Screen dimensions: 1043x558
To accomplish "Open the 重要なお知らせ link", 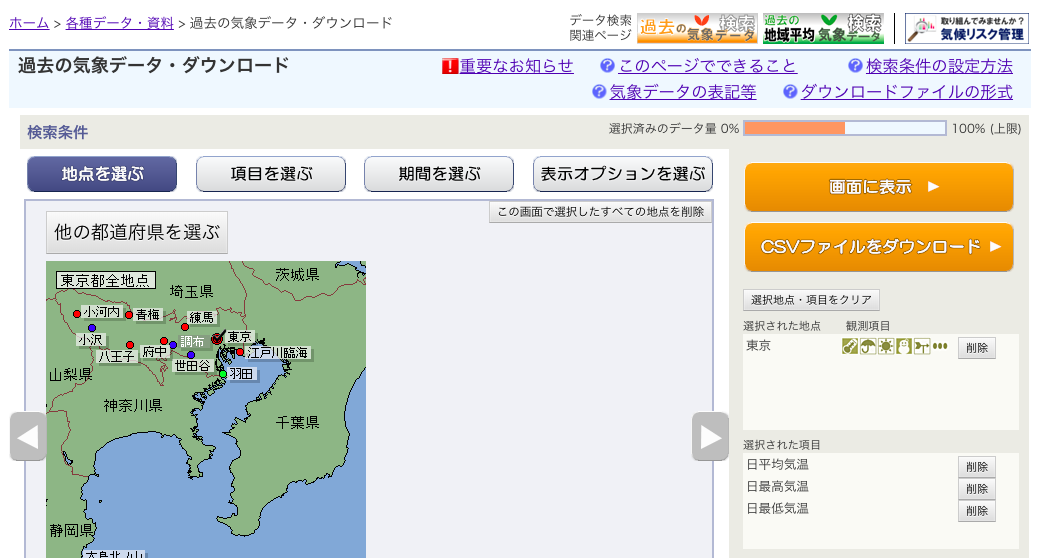I will [x=517, y=66].
